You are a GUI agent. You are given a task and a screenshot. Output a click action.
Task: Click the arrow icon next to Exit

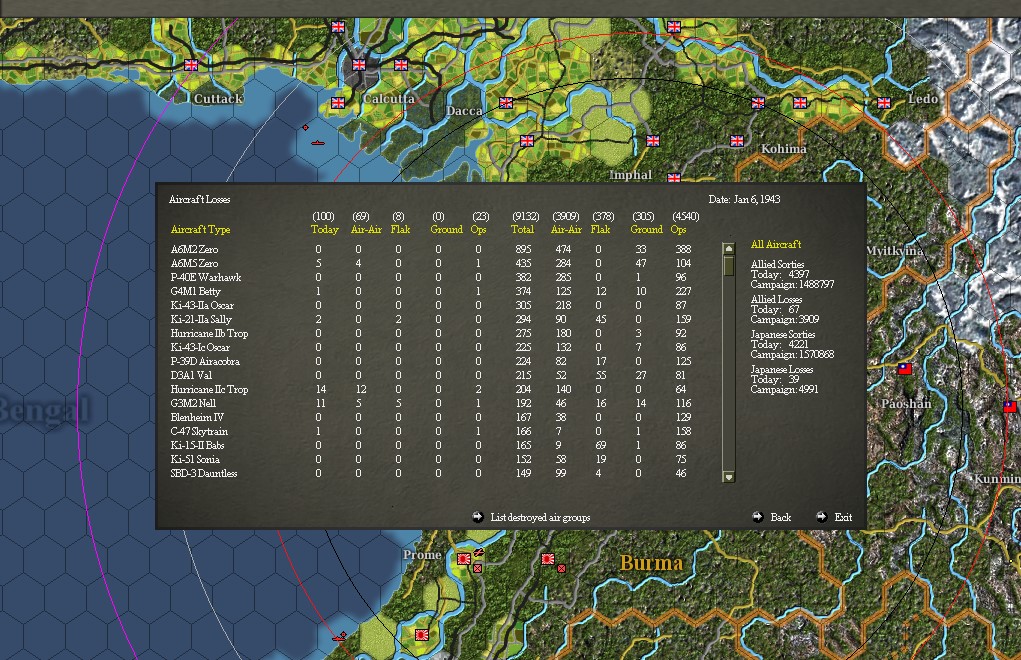click(x=822, y=517)
